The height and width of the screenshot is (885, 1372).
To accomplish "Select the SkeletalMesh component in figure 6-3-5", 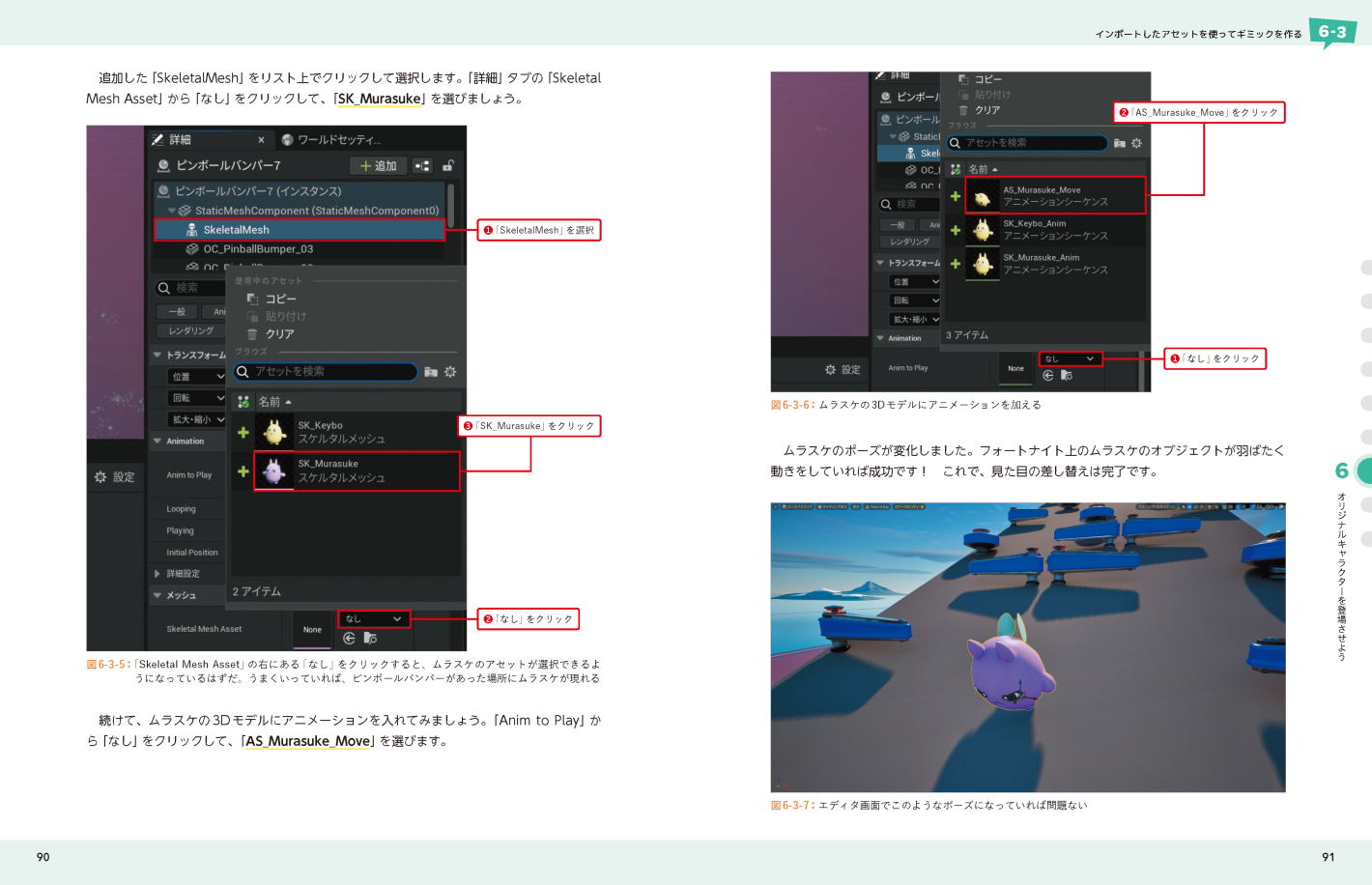I will 300,230.
